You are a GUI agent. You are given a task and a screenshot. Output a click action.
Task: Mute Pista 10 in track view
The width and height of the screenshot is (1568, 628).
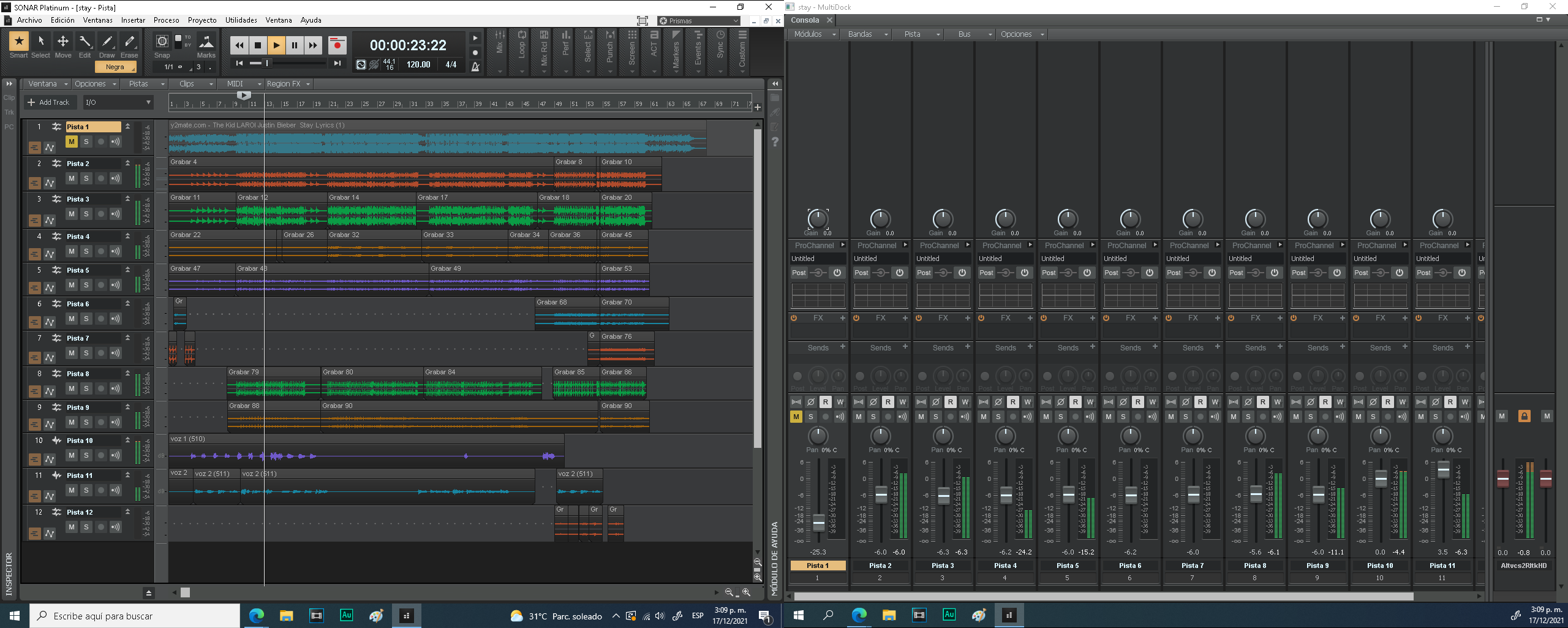coord(72,455)
